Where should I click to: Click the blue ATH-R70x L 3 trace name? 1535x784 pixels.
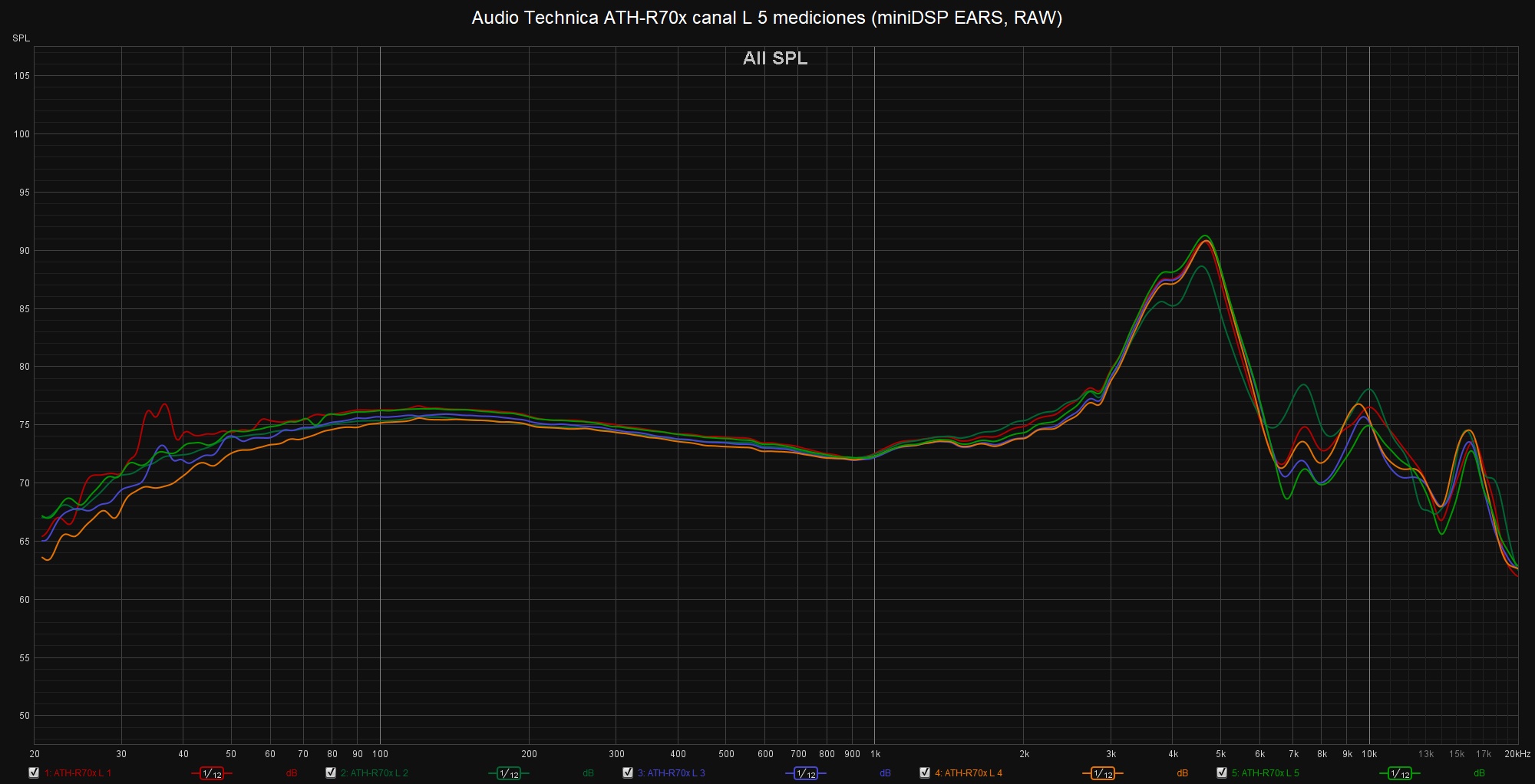click(671, 773)
